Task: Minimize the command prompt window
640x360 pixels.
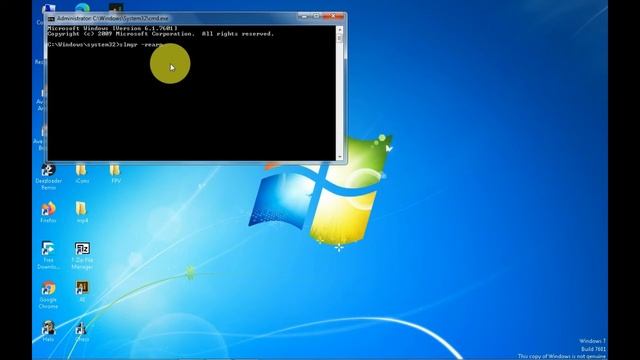Action: (x=304, y=16)
